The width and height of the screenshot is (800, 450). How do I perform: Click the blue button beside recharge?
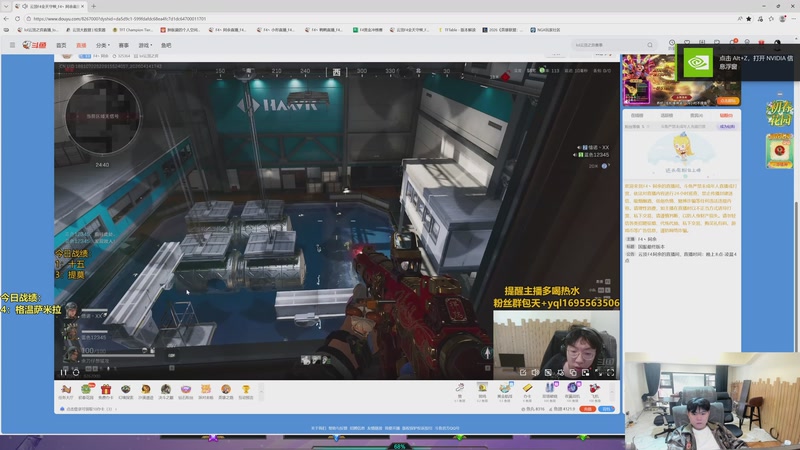click(x=606, y=409)
